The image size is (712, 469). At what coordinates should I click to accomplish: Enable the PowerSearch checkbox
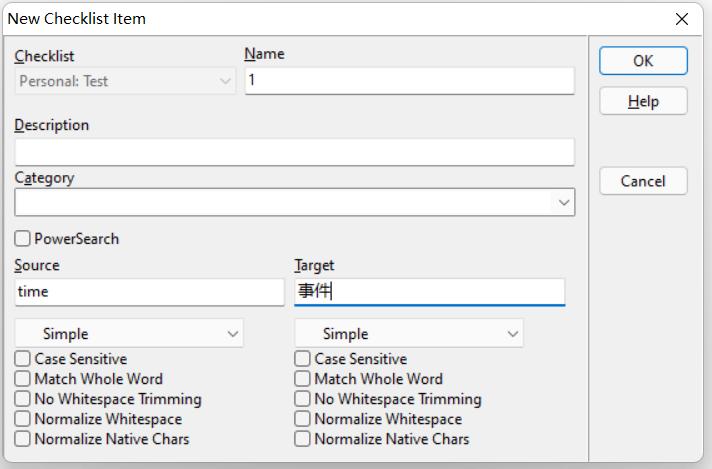(x=23, y=239)
